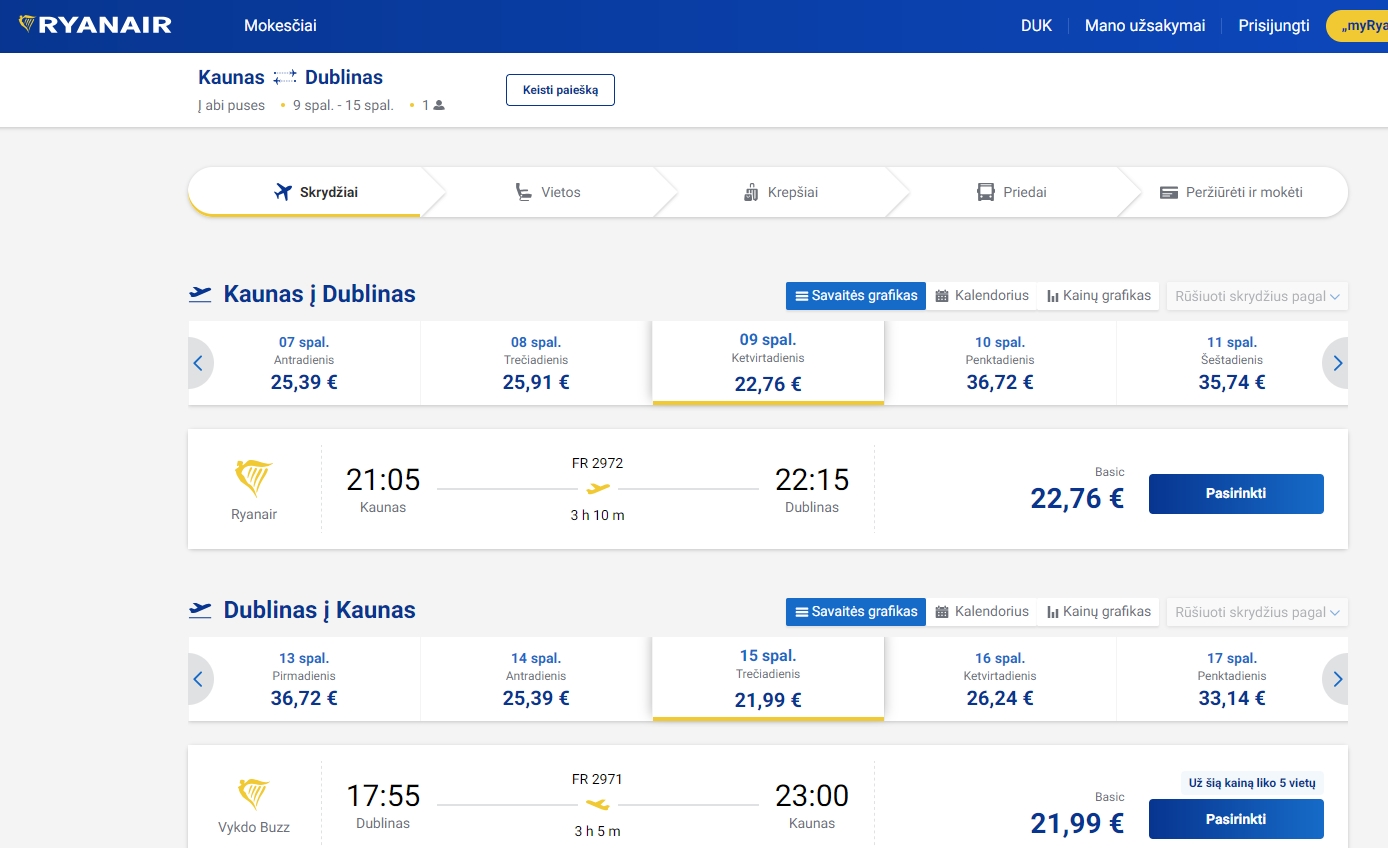Show later return dates with right arrow
Image resolution: width=1388 pixels, height=848 pixels.
[1337, 679]
